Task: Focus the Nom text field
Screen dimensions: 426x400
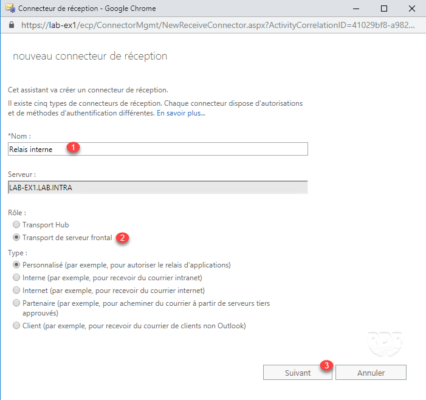Action: 158,149
